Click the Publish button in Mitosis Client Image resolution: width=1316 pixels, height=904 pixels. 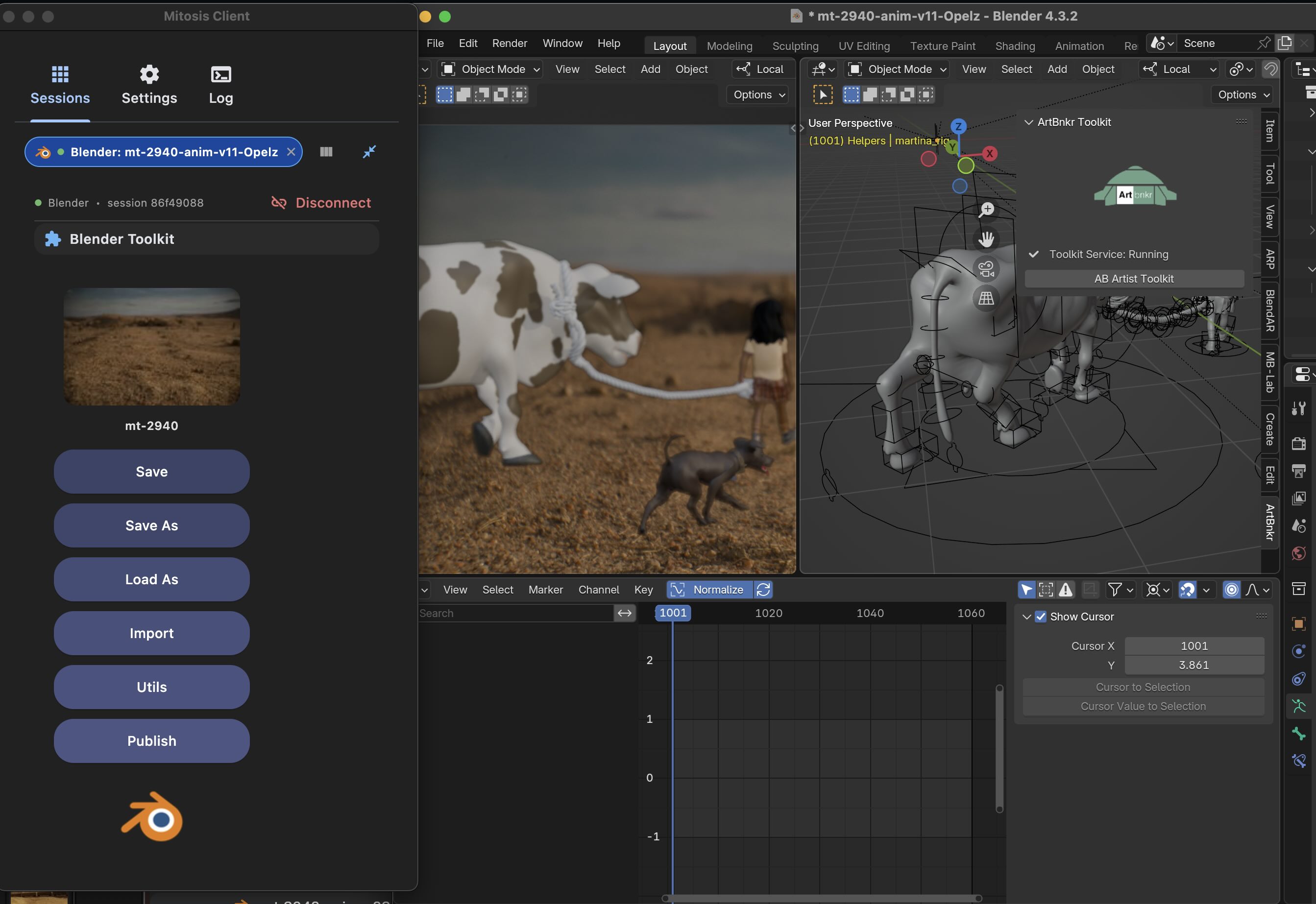pyautogui.click(x=152, y=741)
